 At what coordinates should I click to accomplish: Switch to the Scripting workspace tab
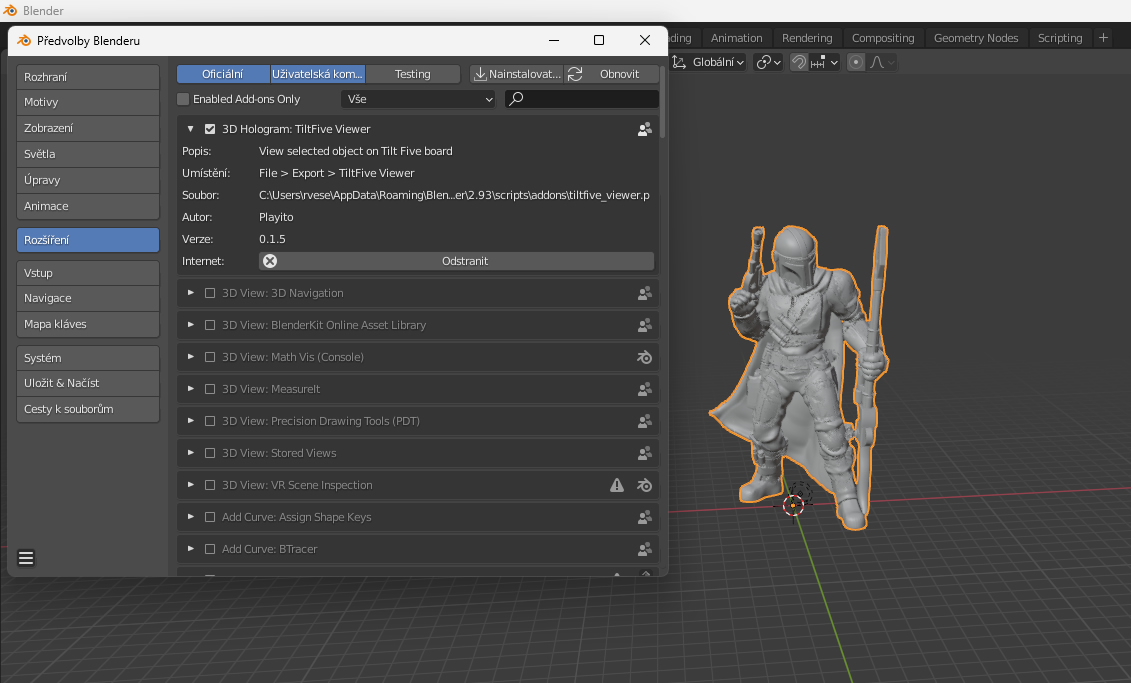pos(1060,38)
